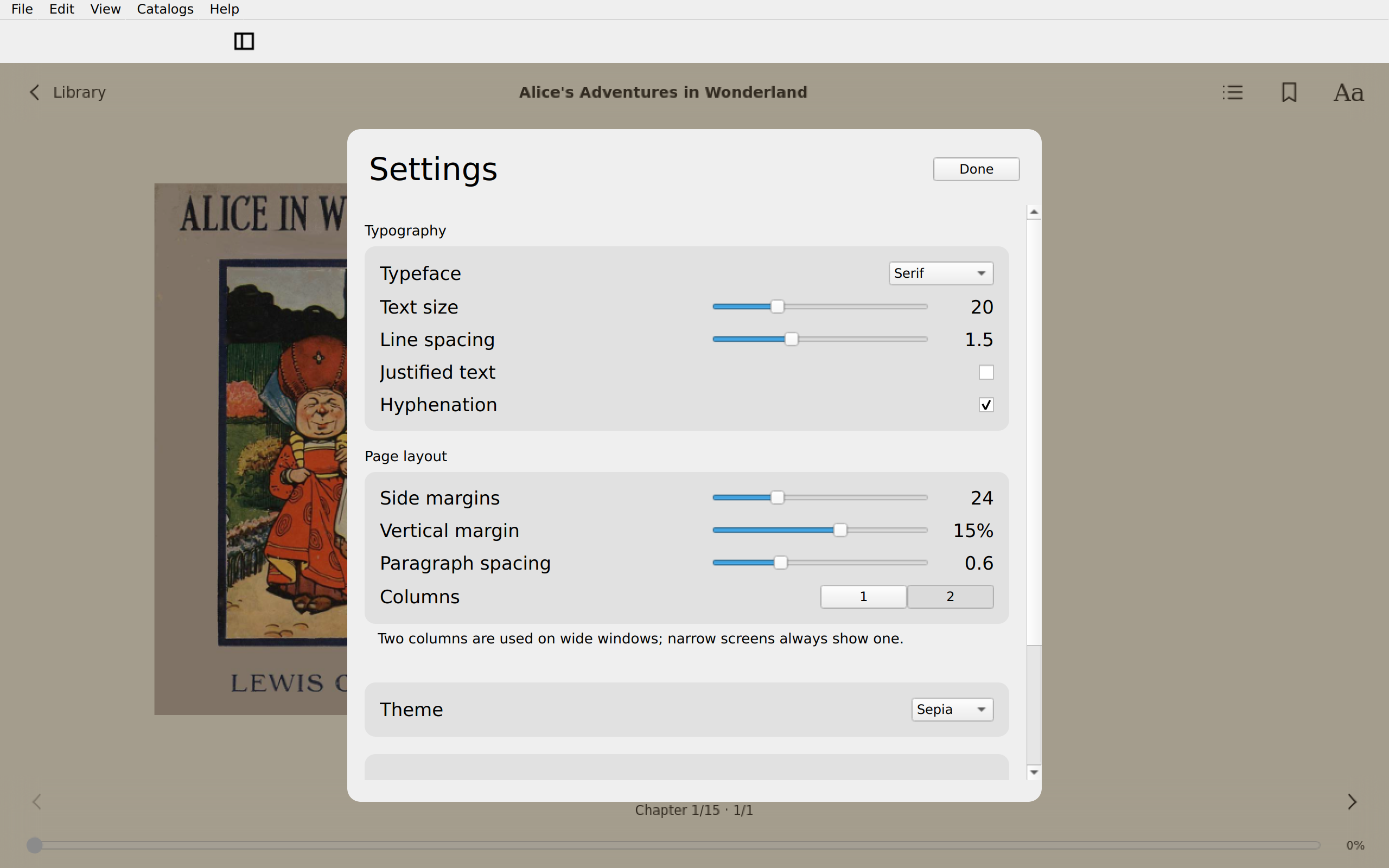The height and width of the screenshot is (868, 1389).
Task: Click the Paragraph spacing value 0.6
Action: pyautogui.click(x=979, y=563)
